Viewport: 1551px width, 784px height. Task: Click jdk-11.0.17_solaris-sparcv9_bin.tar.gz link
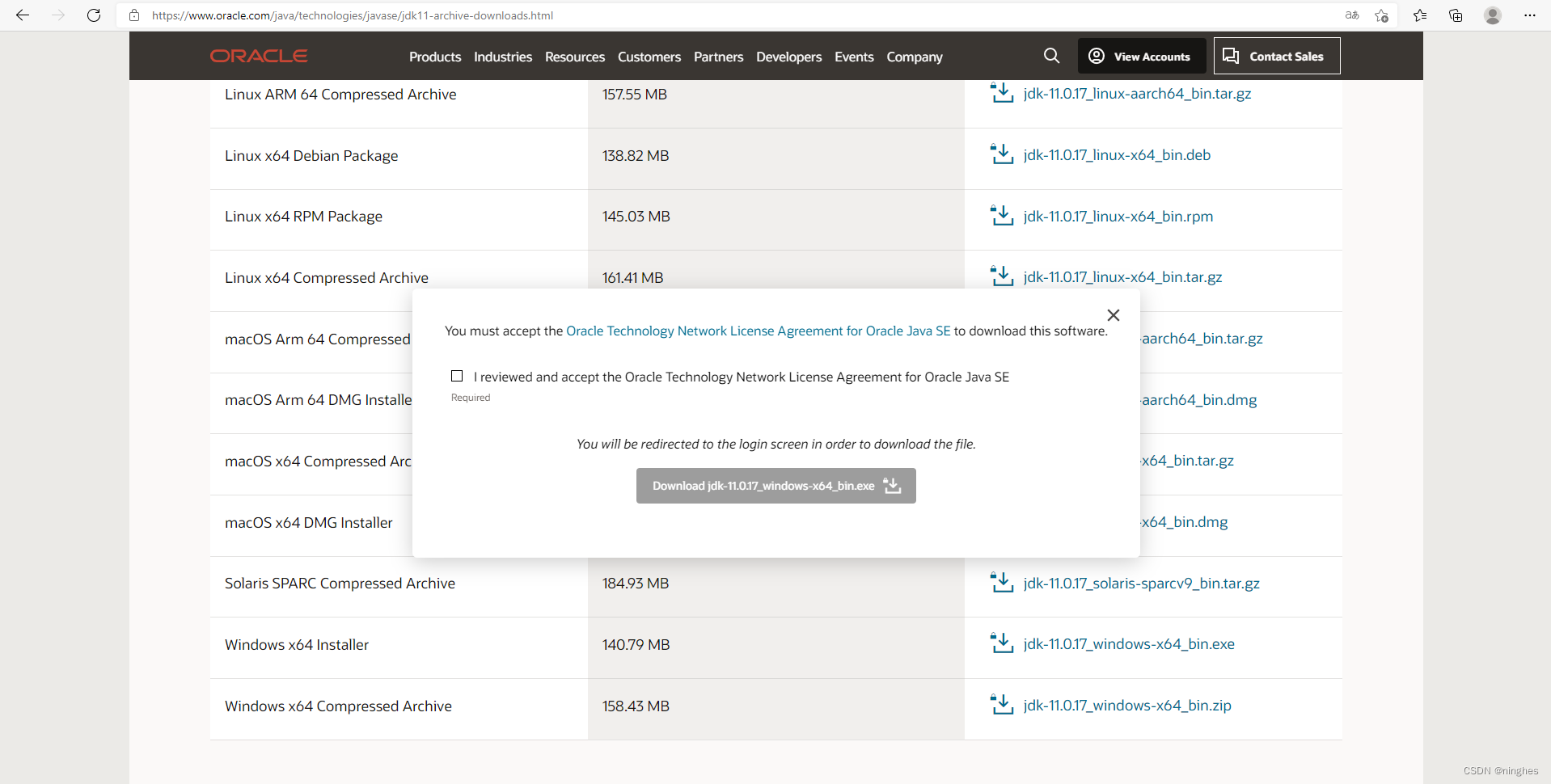tap(1141, 583)
